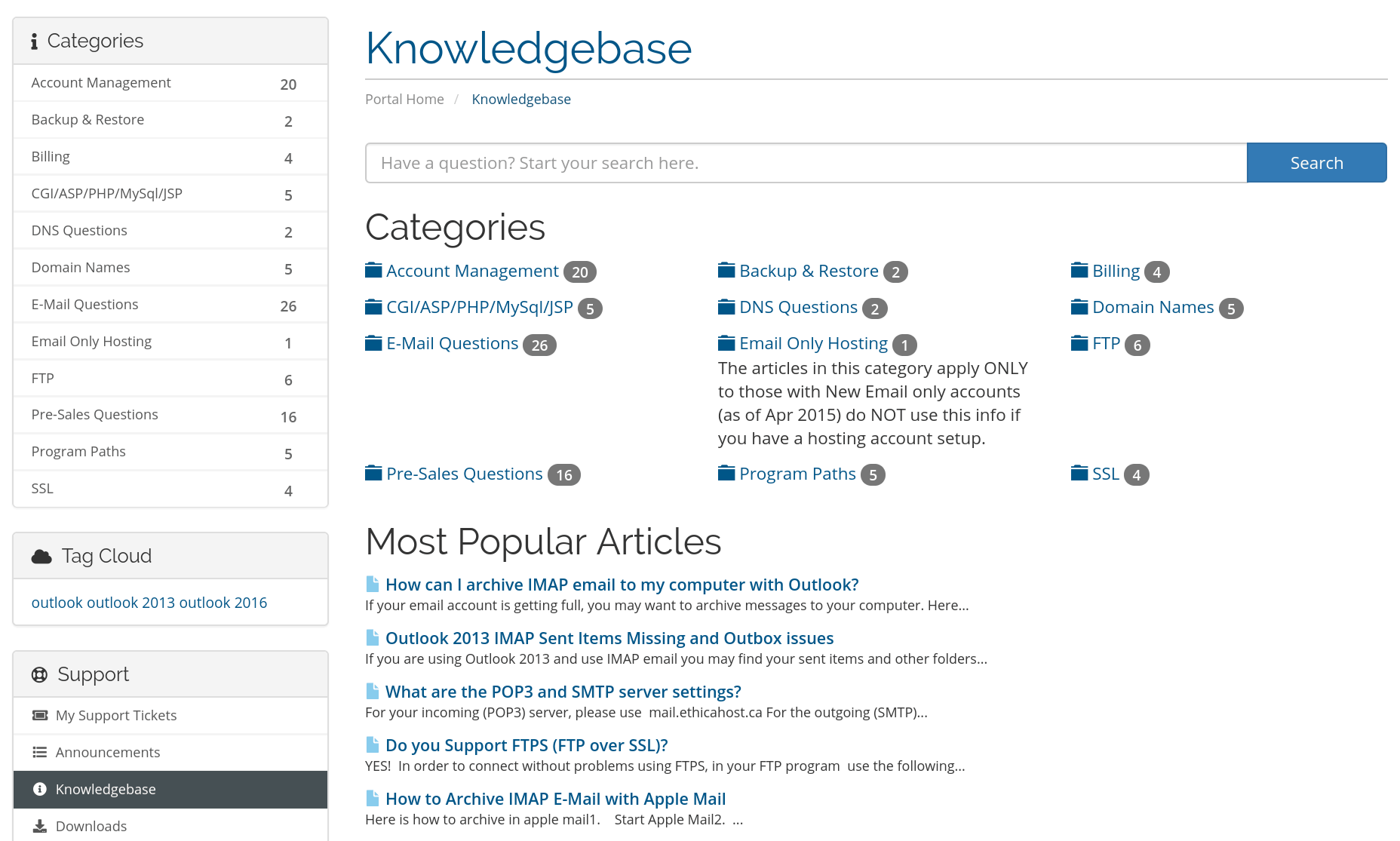The image size is (1400, 841).
Task: Select Pre-Sales Questions in sidebar categories
Action: pos(170,415)
